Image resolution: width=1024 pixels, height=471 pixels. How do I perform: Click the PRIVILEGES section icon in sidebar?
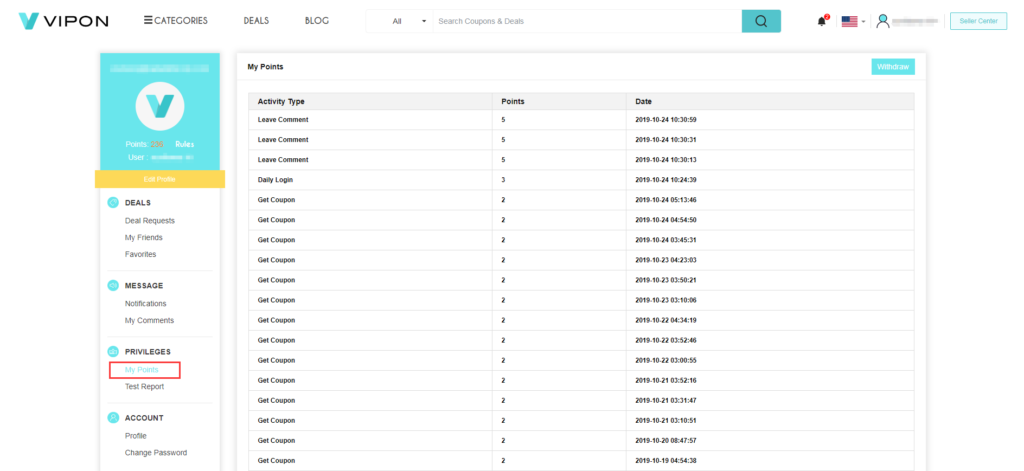coord(113,352)
